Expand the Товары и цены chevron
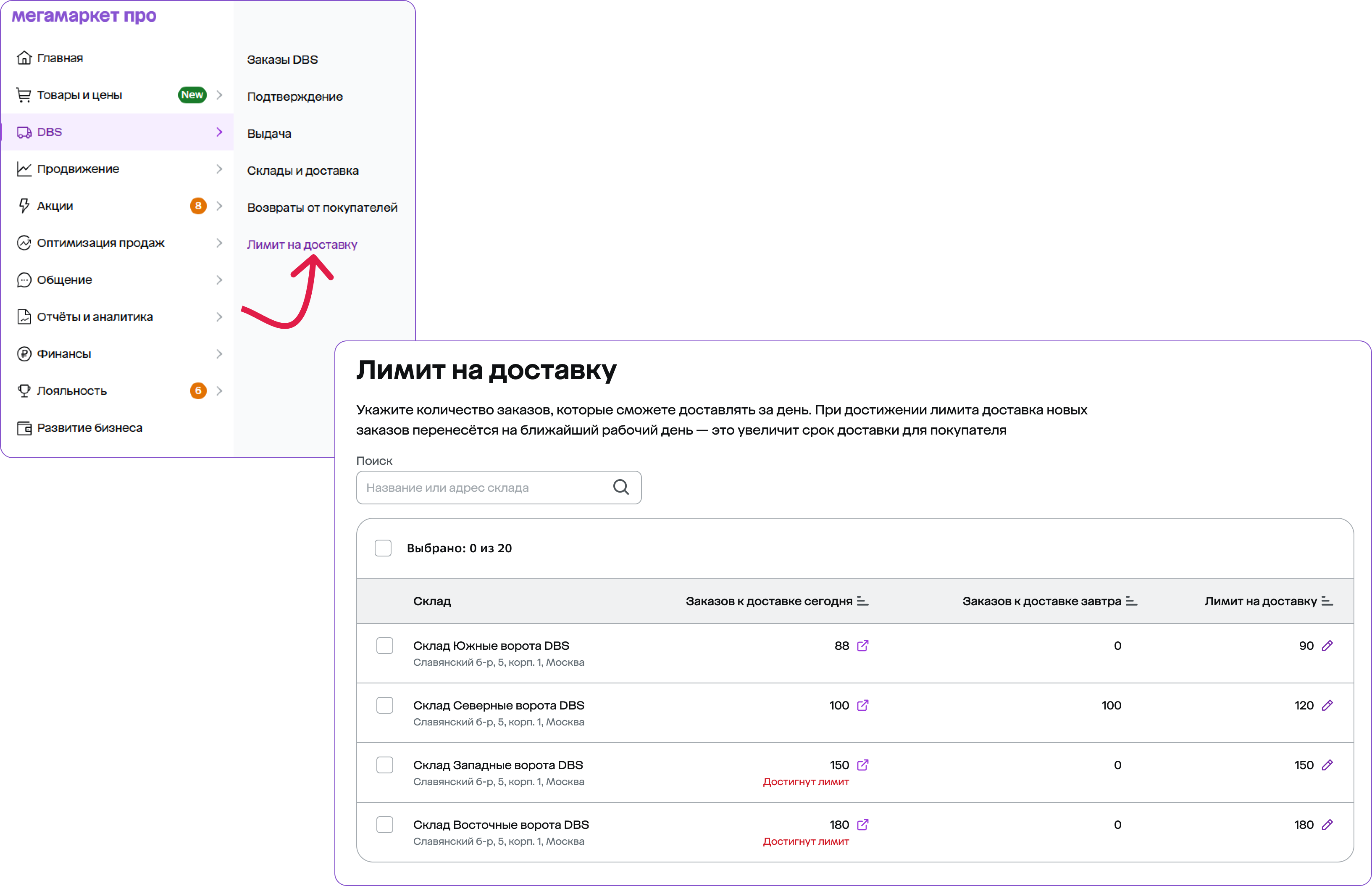This screenshot has width=1372, height=886. (x=219, y=95)
